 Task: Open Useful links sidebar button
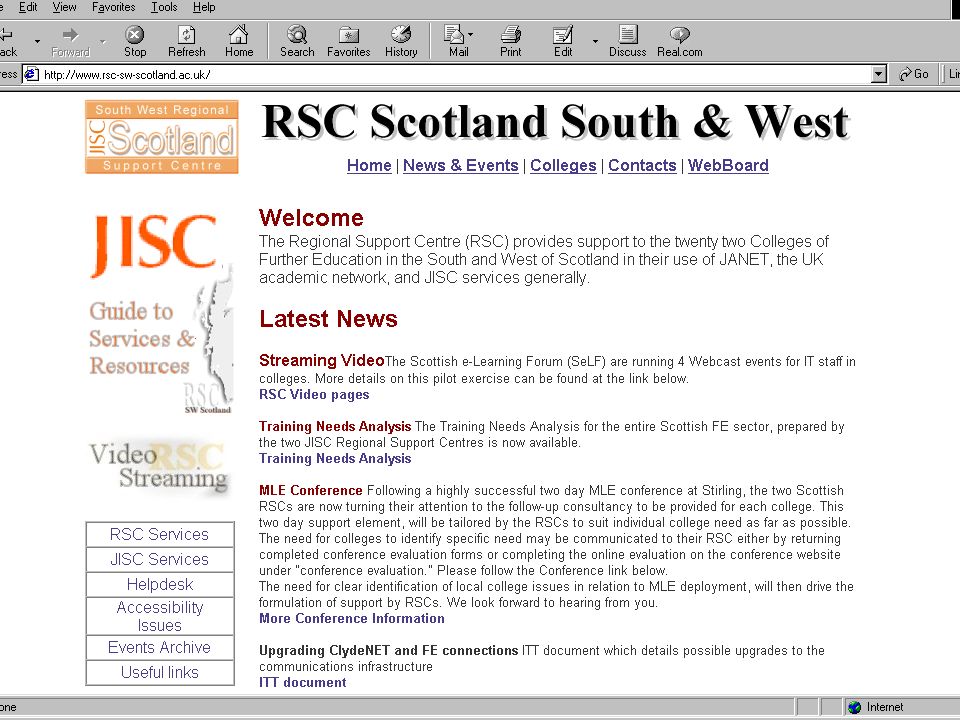tap(160, 673)
